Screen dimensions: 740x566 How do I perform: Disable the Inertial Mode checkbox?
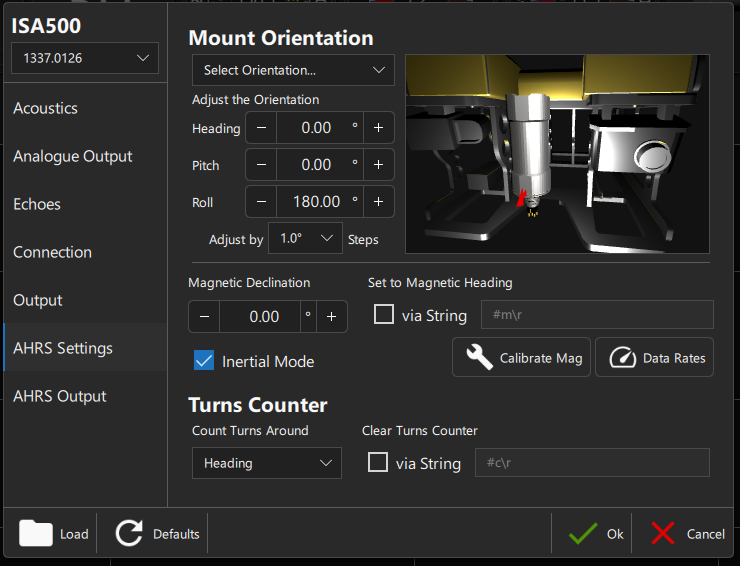click(x=204, y=361)
